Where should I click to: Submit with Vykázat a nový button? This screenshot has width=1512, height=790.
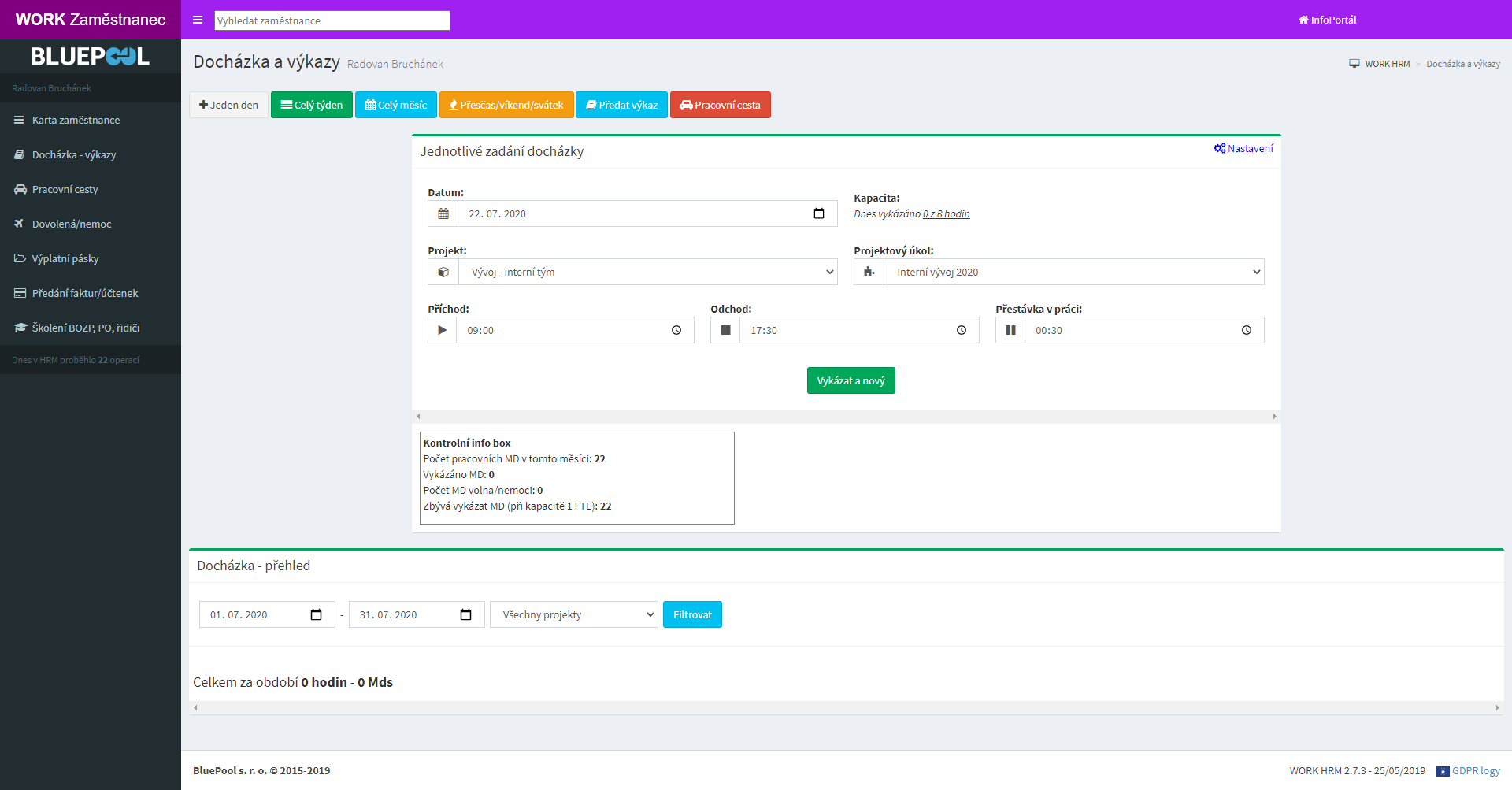click(x=851, y=380)
